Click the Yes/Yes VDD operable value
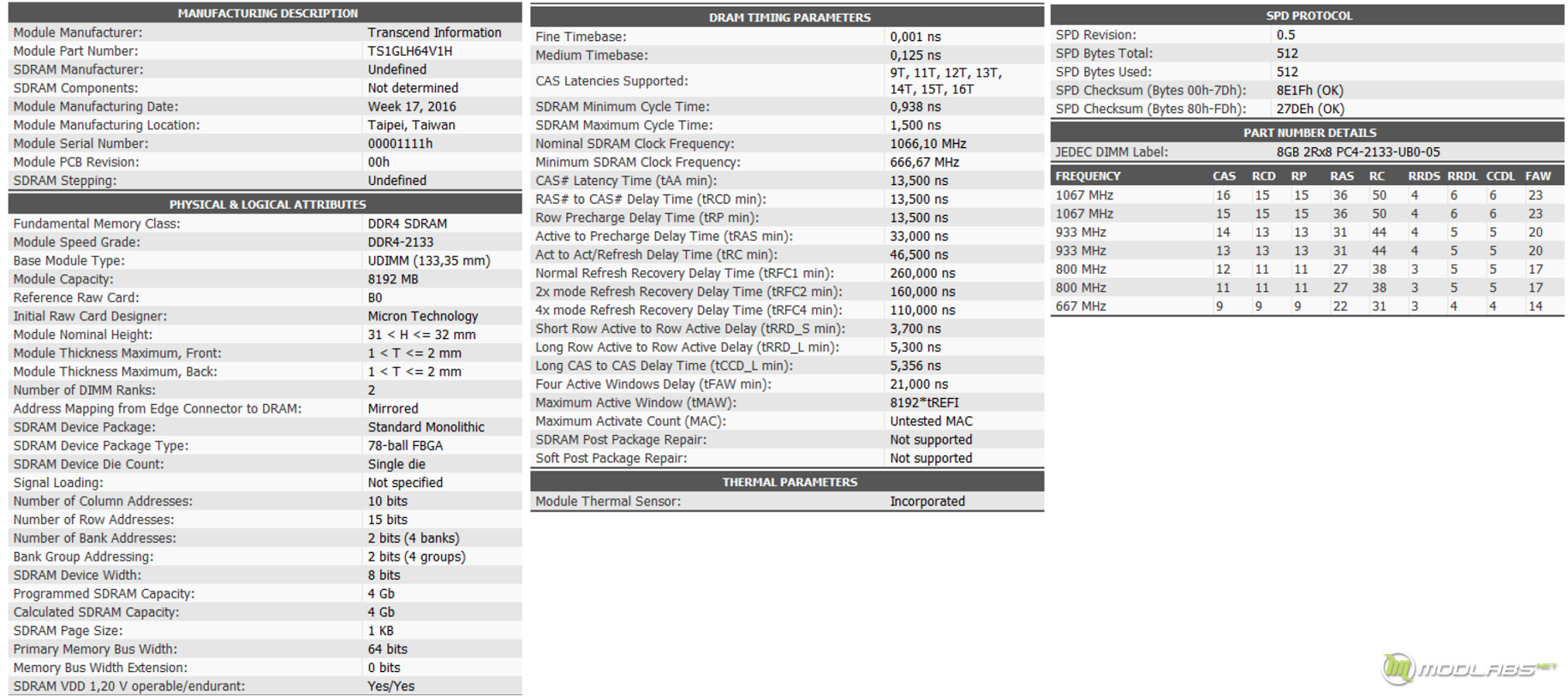The width and height of the screenshot is (1568, 696). coord(391,687)
